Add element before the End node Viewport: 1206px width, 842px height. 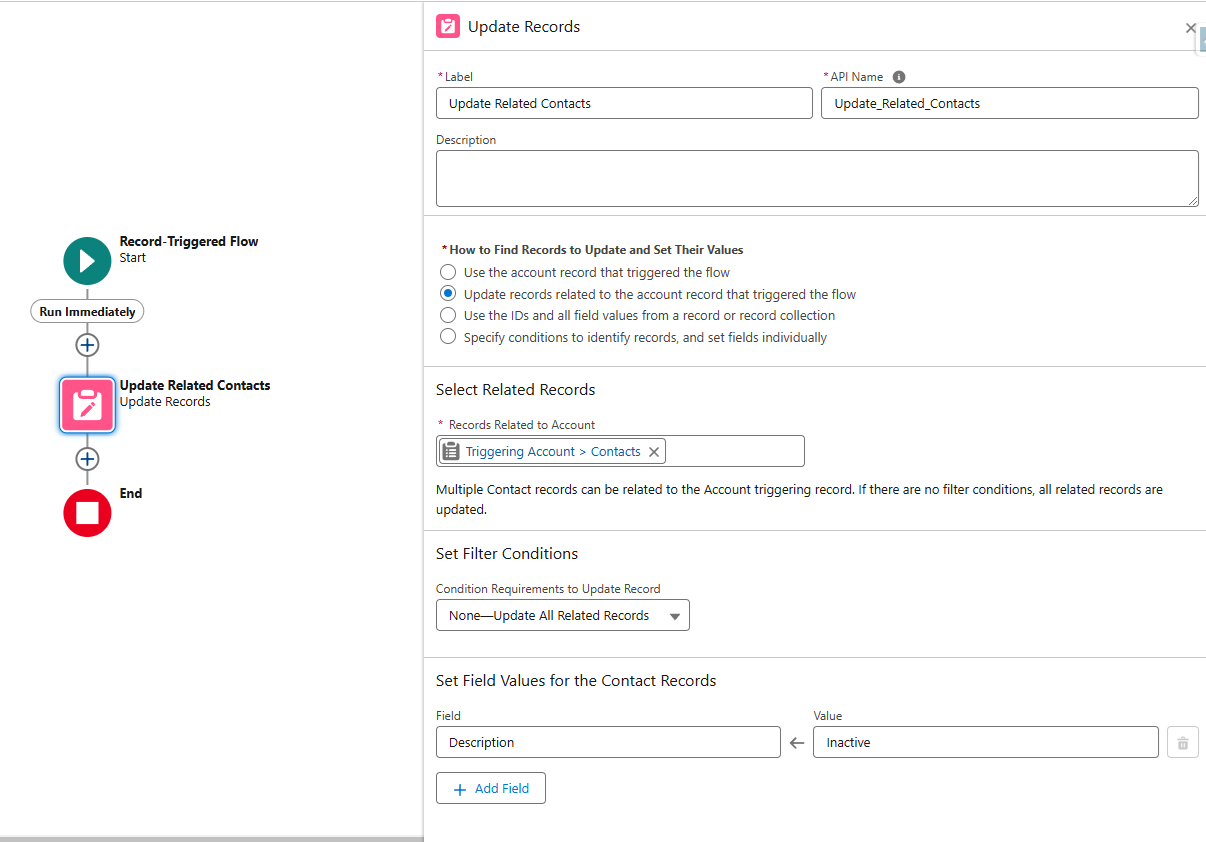(x=87, y=459)
